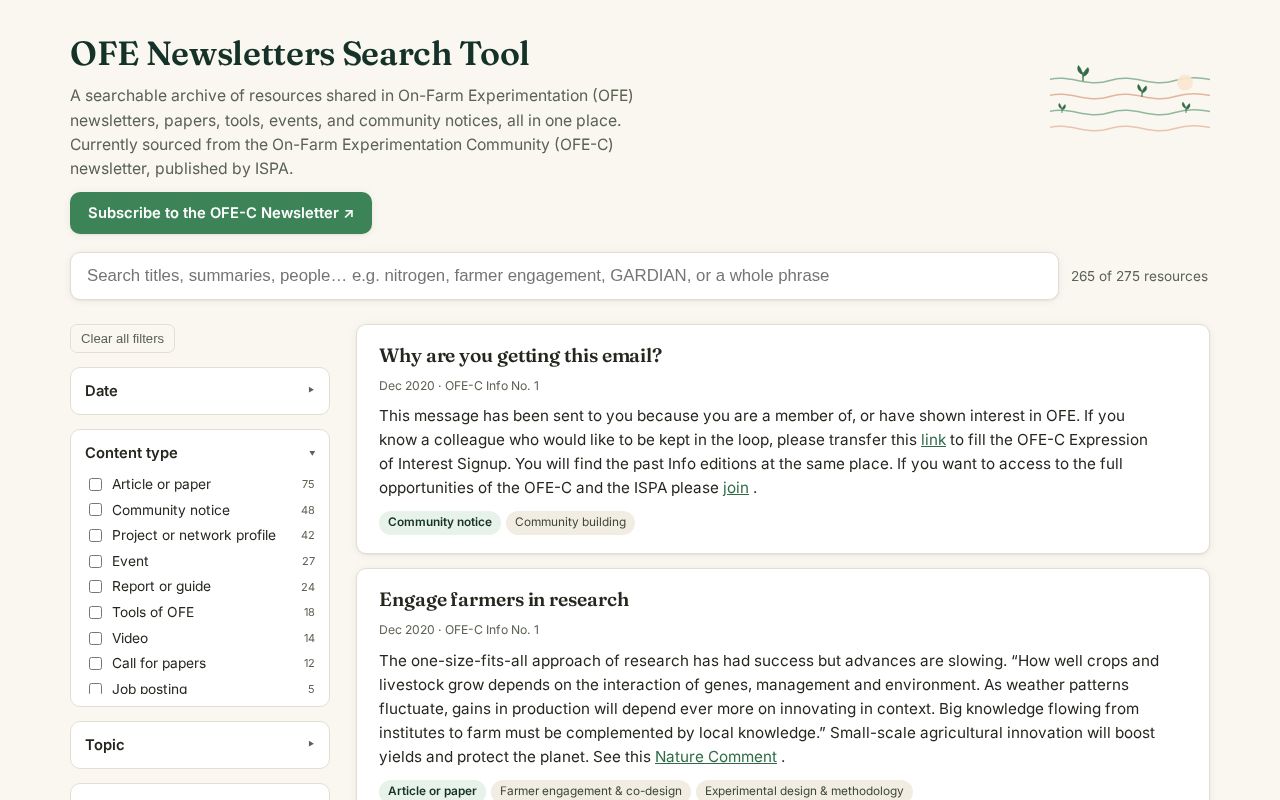Click 'Dec 2020 · OFE-C Info No. 1' under first card
Screen dimensions: 1280x800
[x=459, y=386]
